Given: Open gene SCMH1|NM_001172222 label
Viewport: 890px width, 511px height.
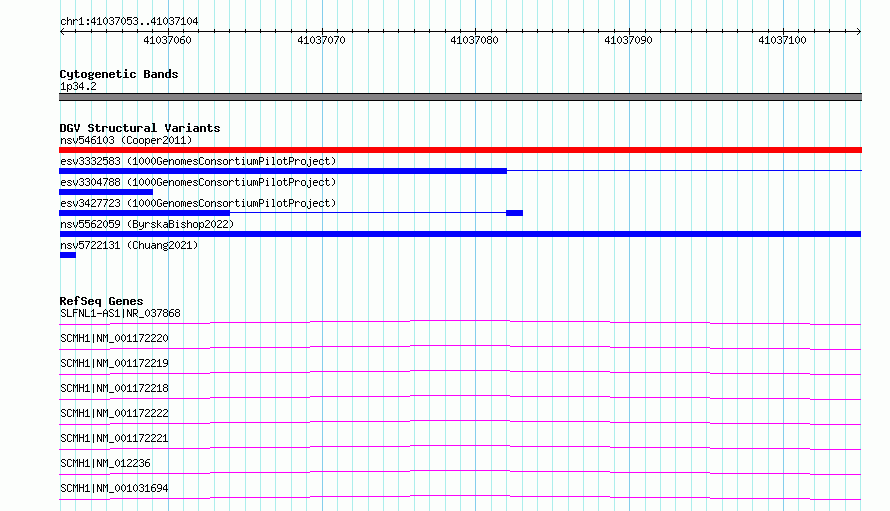Looking at the screenshot, I should point(114,413).
